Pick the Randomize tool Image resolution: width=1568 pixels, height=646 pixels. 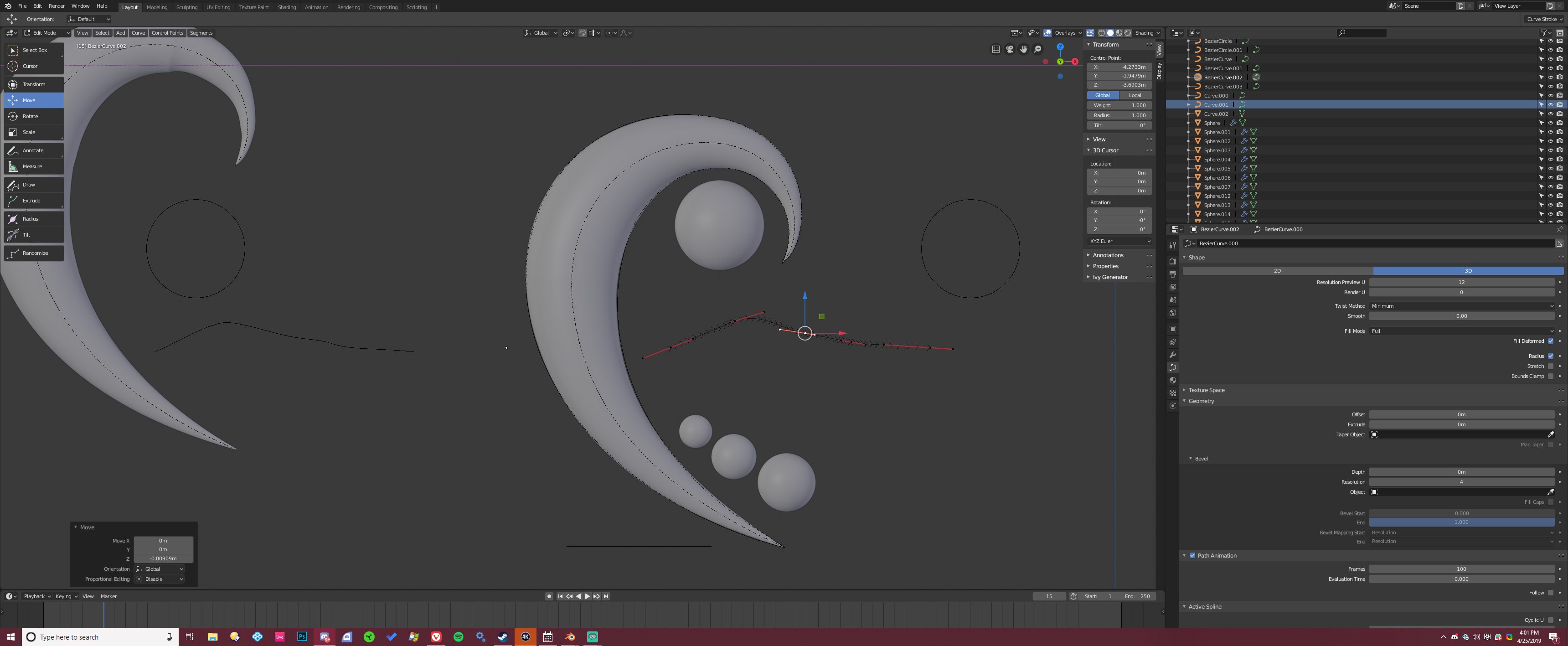[35, 253]
